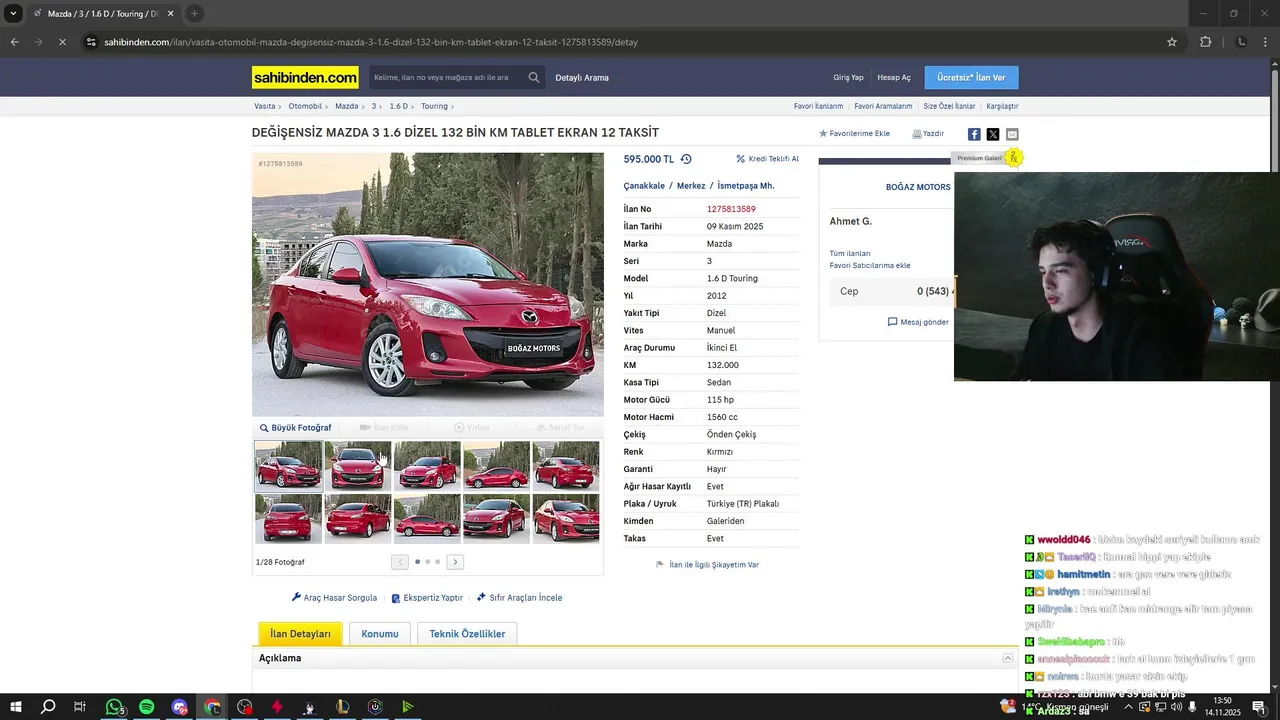This screenshot has width=1280, height=720.
Task: Open Windows Start menu
Action: [16, 707]
